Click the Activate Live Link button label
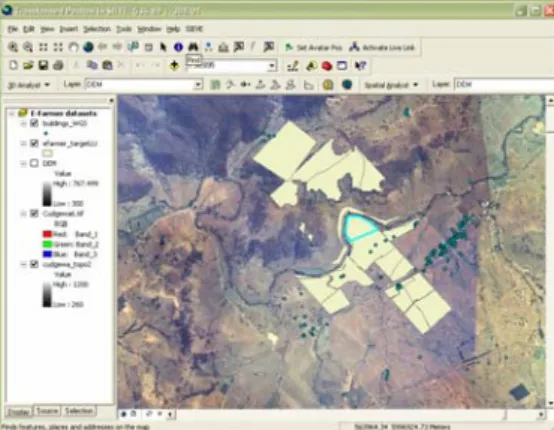The width and height of the screenshot is (554, 430). [388, 48]
